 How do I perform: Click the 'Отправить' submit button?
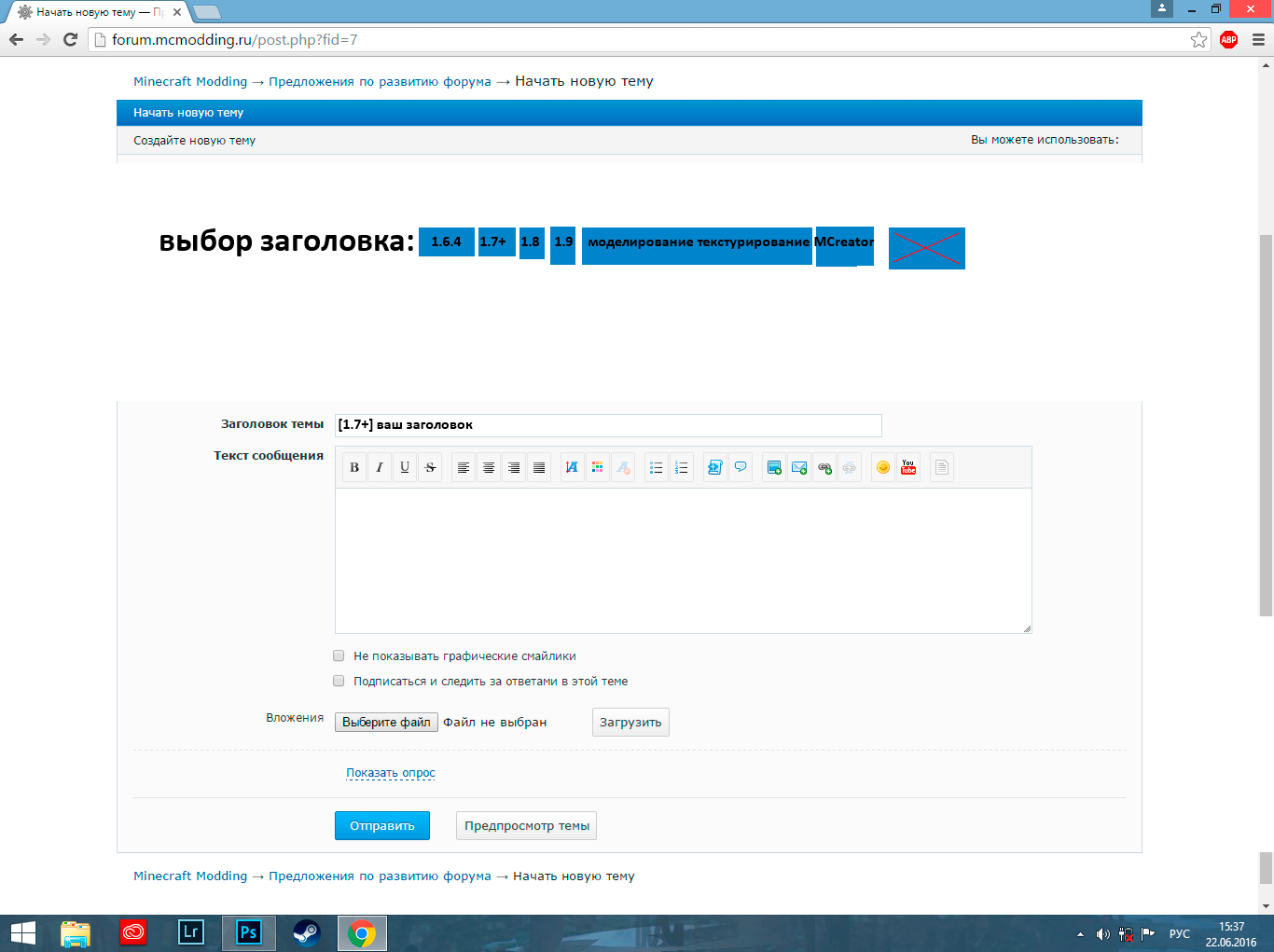pyautogui.click(x=382, y=826)
